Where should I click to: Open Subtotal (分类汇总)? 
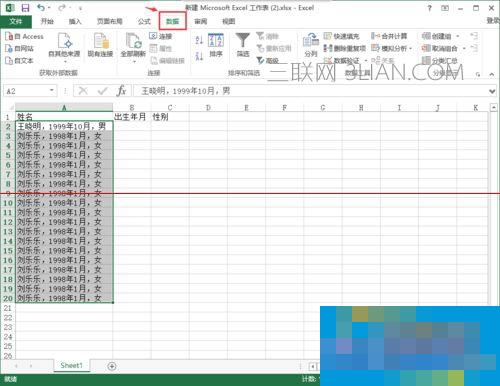[439, 61]
